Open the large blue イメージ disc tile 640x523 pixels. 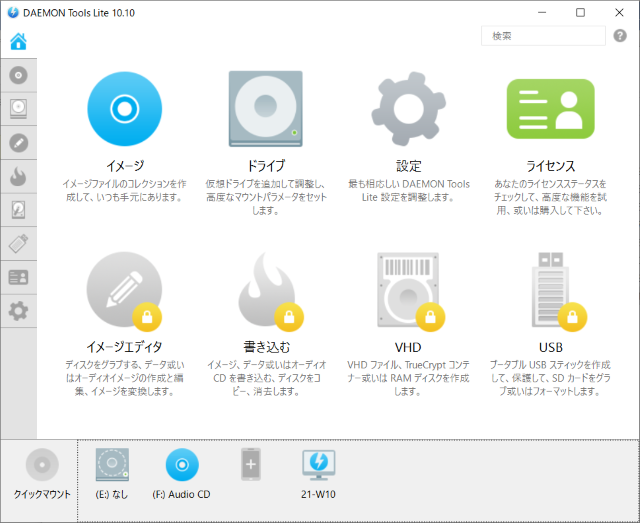[124, 109]
